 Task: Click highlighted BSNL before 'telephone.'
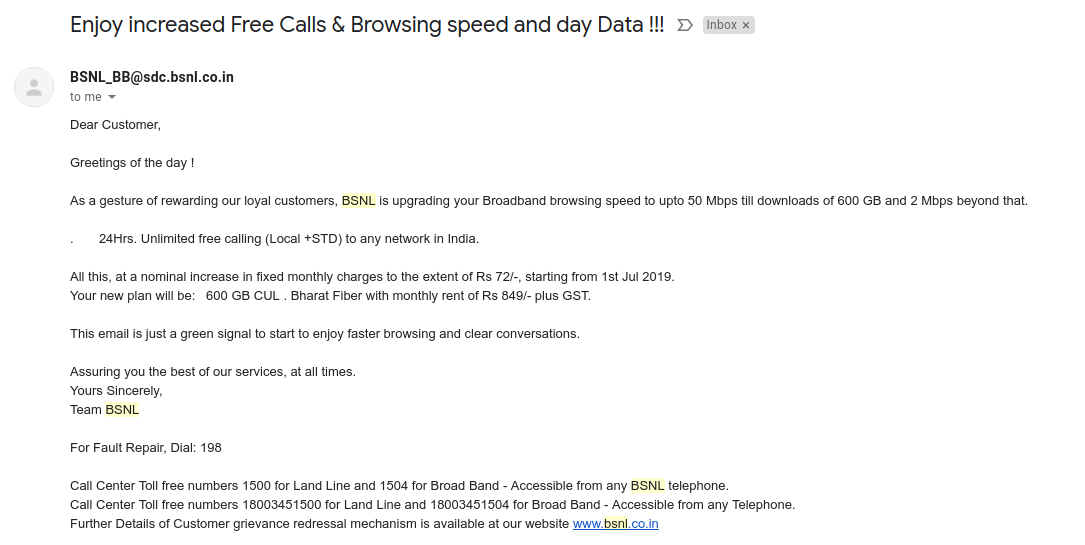click(x=647, y=486)
